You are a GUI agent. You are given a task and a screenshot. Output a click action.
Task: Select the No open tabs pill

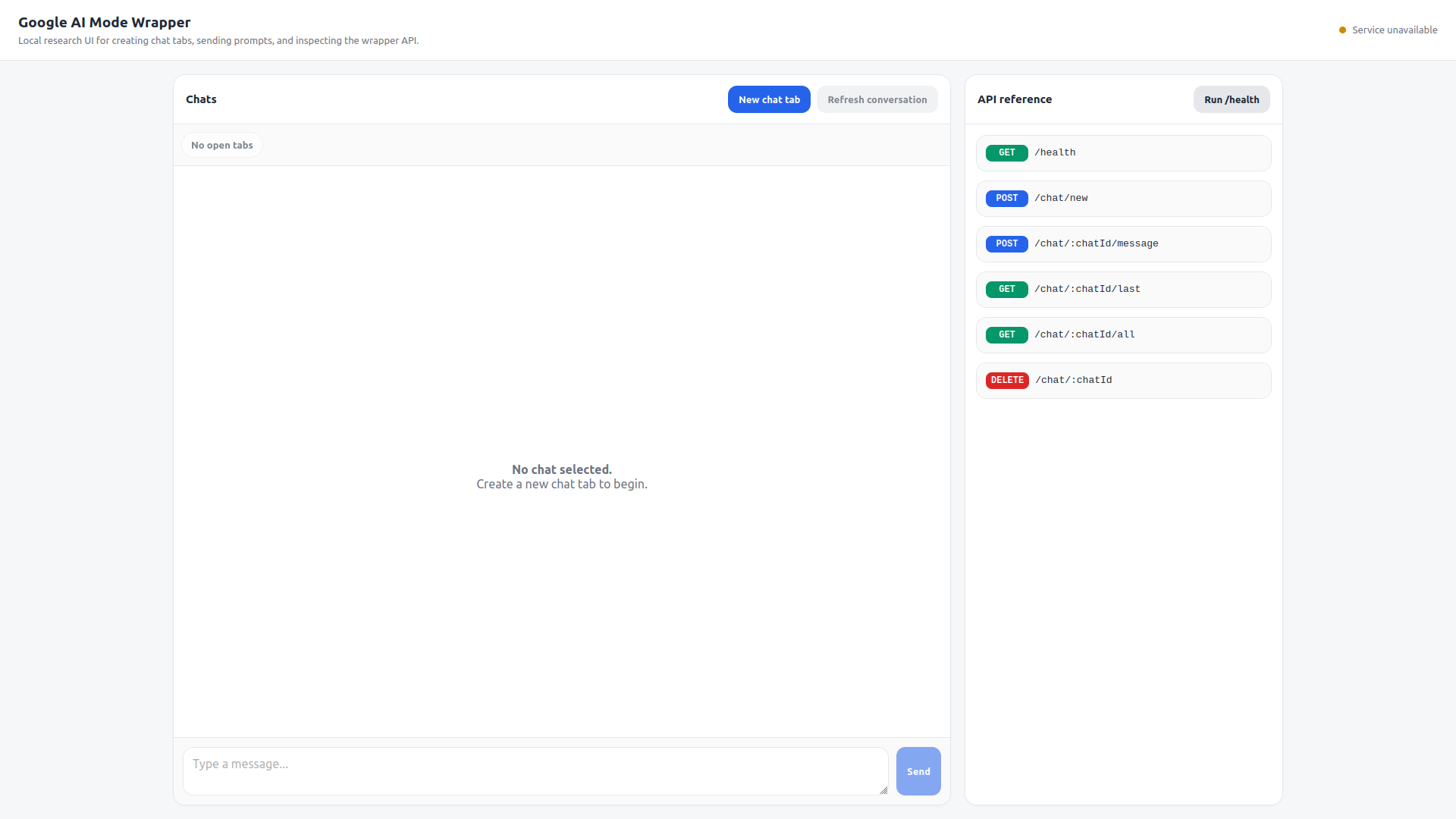point(222,145)
